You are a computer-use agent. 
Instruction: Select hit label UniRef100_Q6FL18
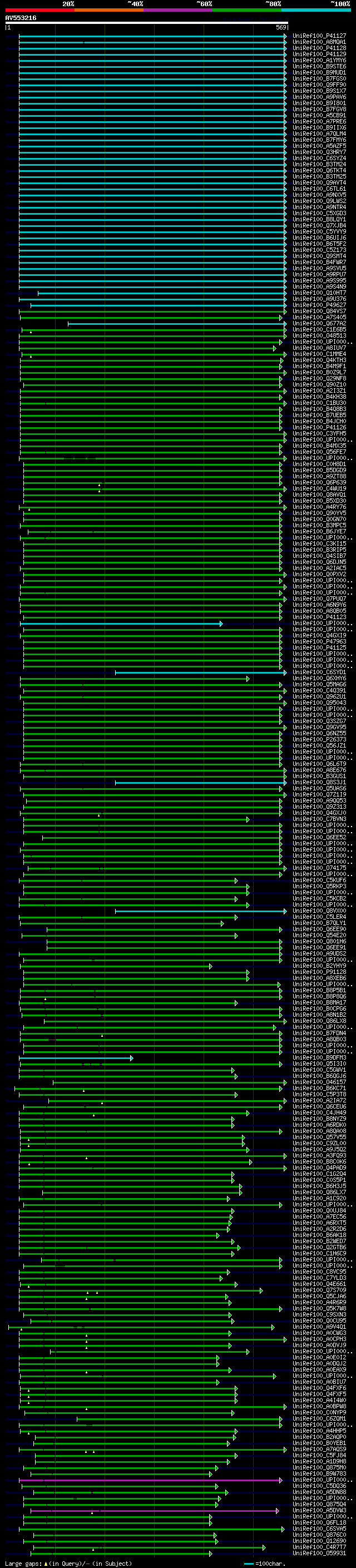[319, 1522]
